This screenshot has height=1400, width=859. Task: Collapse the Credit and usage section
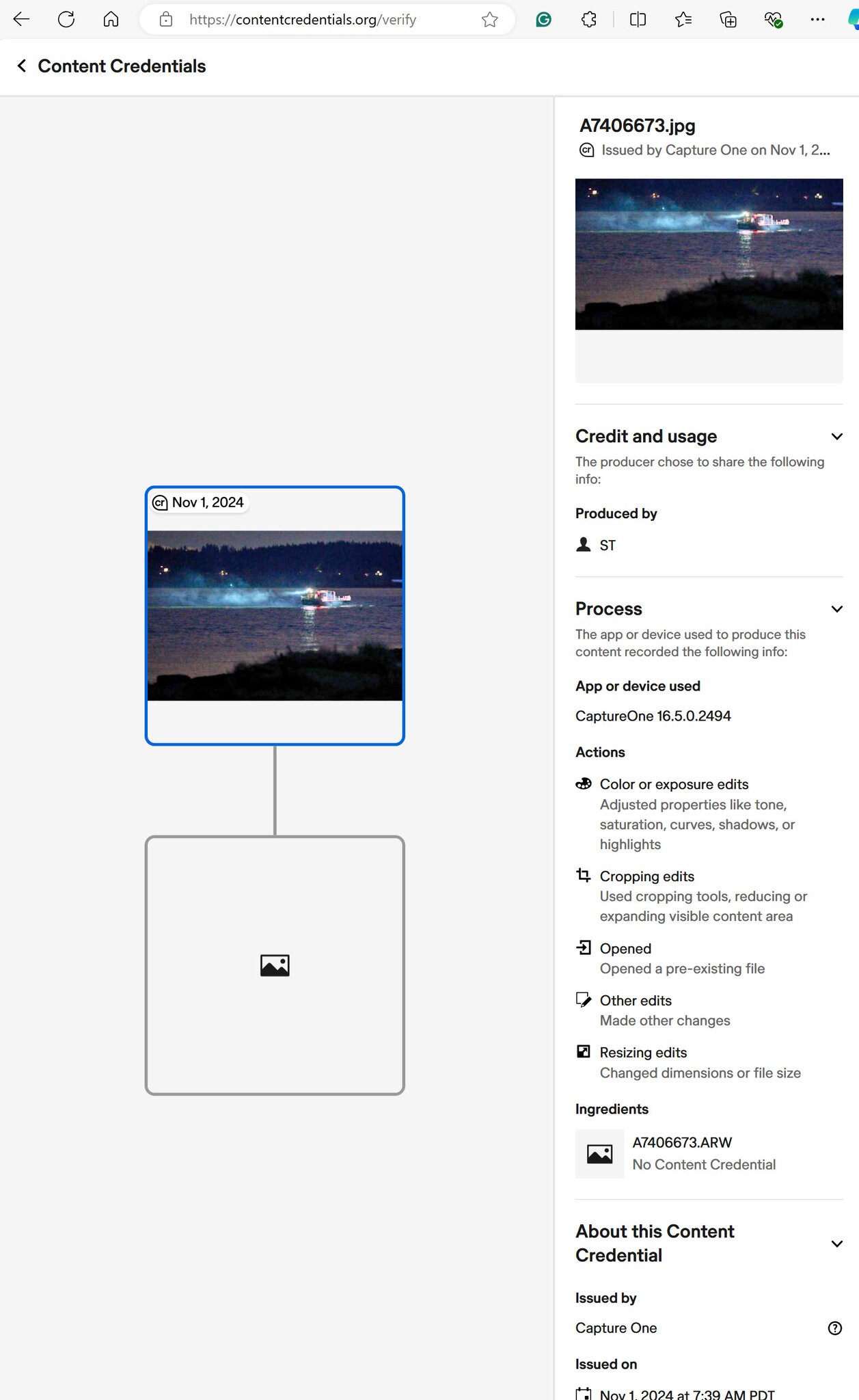click(x=836, y=436)
